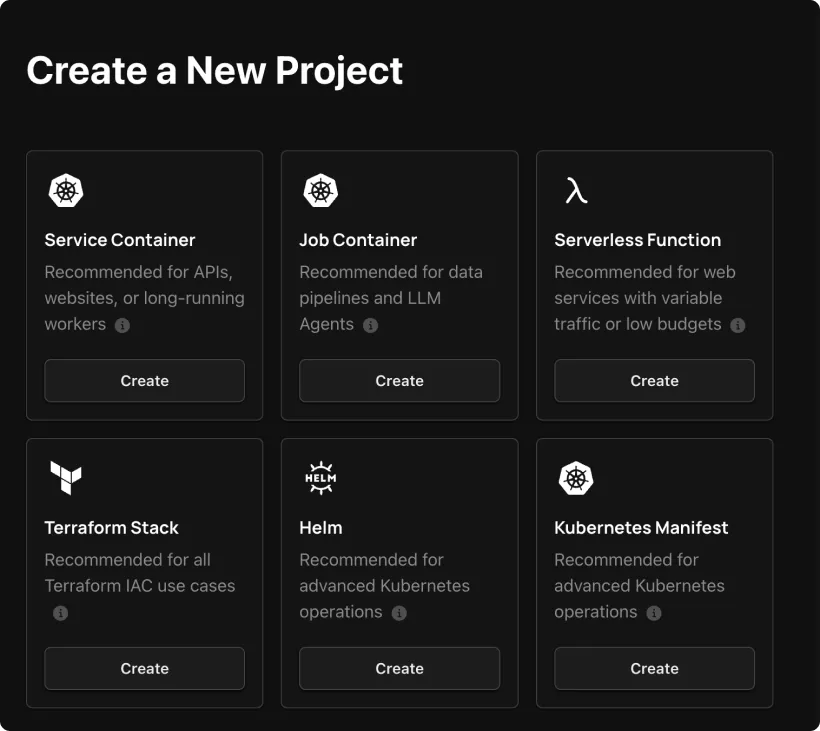Image resolution: width=820 pixels, height=731 pixels.
Task: Select the Service Container card
Action: pos(144,285)
